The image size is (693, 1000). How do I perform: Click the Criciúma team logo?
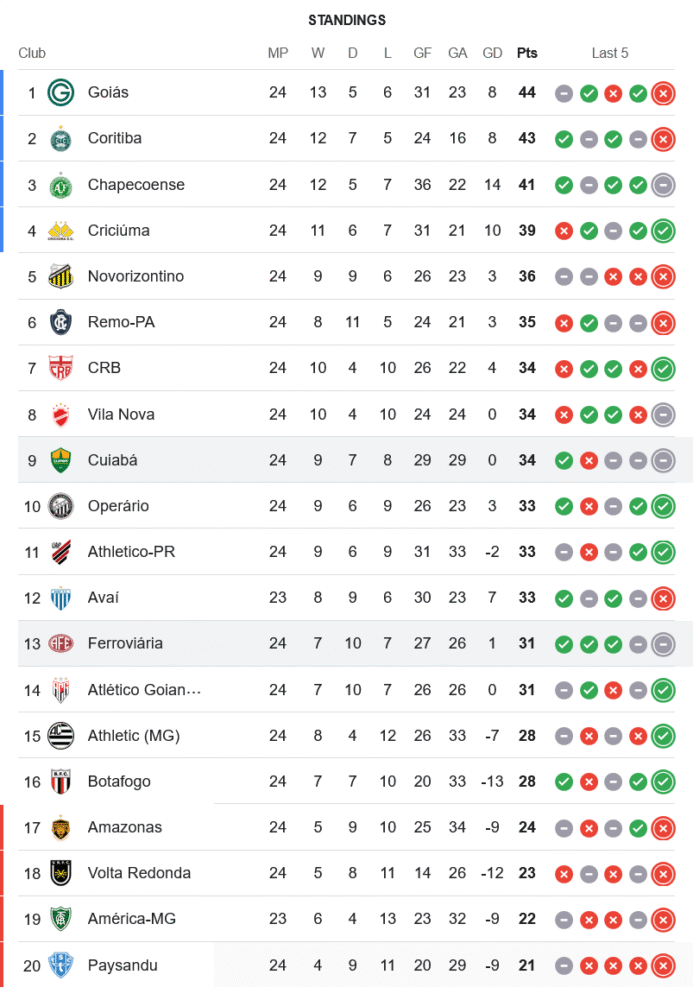click(x=61, y=231)
